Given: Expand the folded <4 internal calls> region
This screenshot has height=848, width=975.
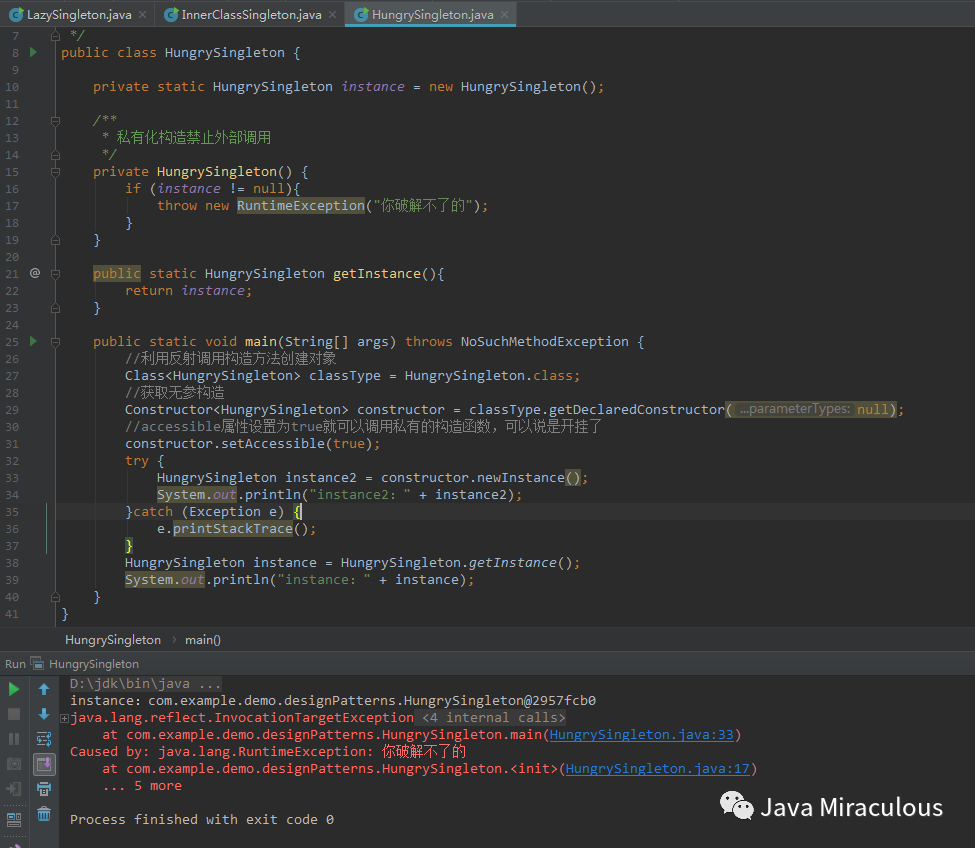Looking at the screenshot, I should tap(494, 717).
